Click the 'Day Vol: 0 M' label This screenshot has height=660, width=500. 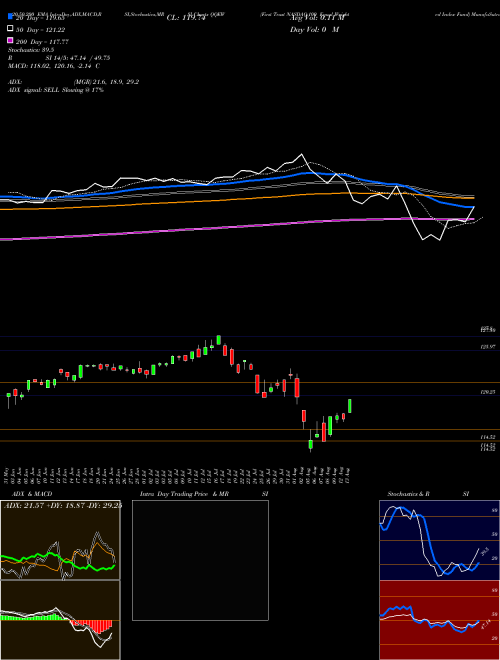[x=314, y=30]
